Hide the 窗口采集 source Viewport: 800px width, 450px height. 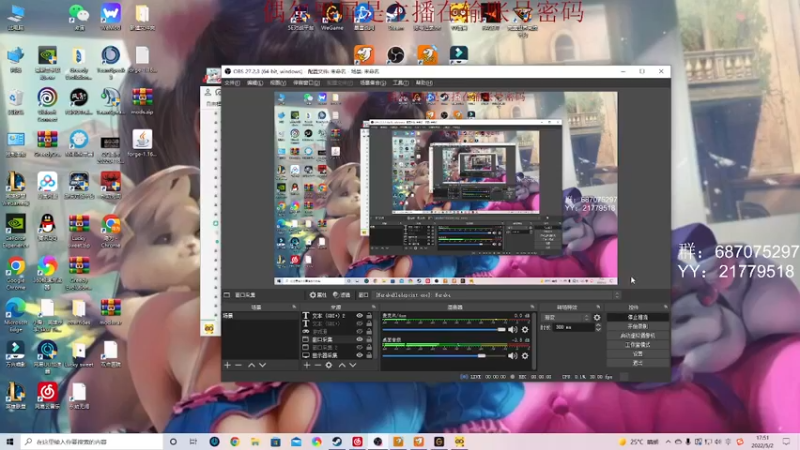tap(360, 339)
